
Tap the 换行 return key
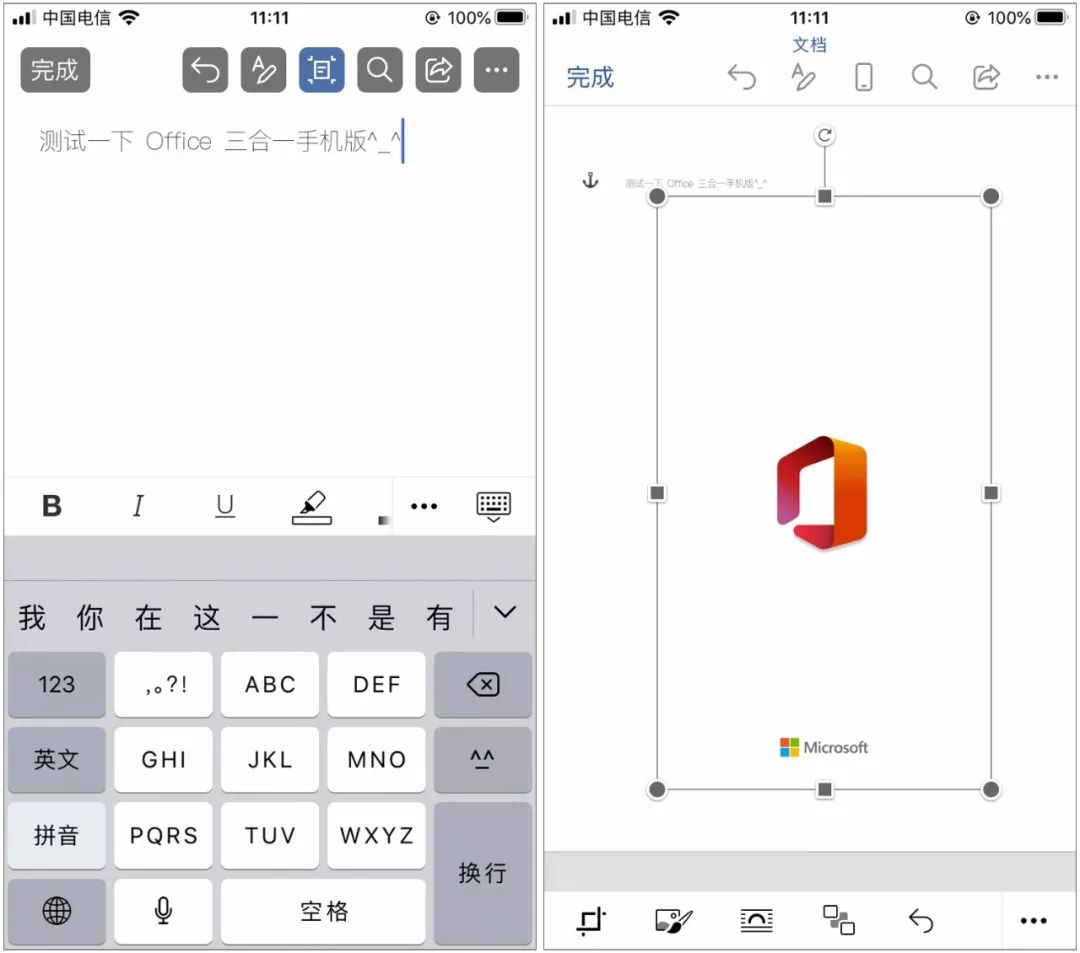(483, 873)
